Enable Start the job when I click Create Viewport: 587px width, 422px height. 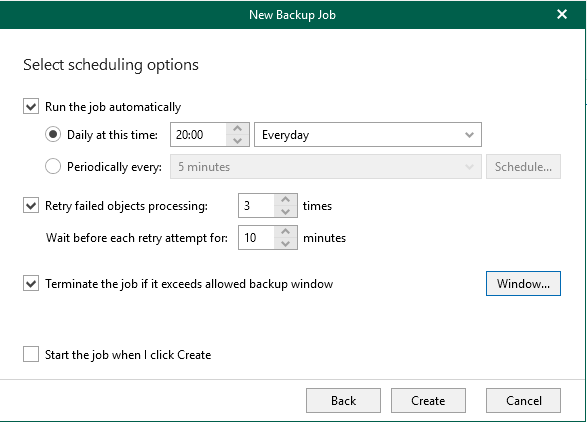31,354
